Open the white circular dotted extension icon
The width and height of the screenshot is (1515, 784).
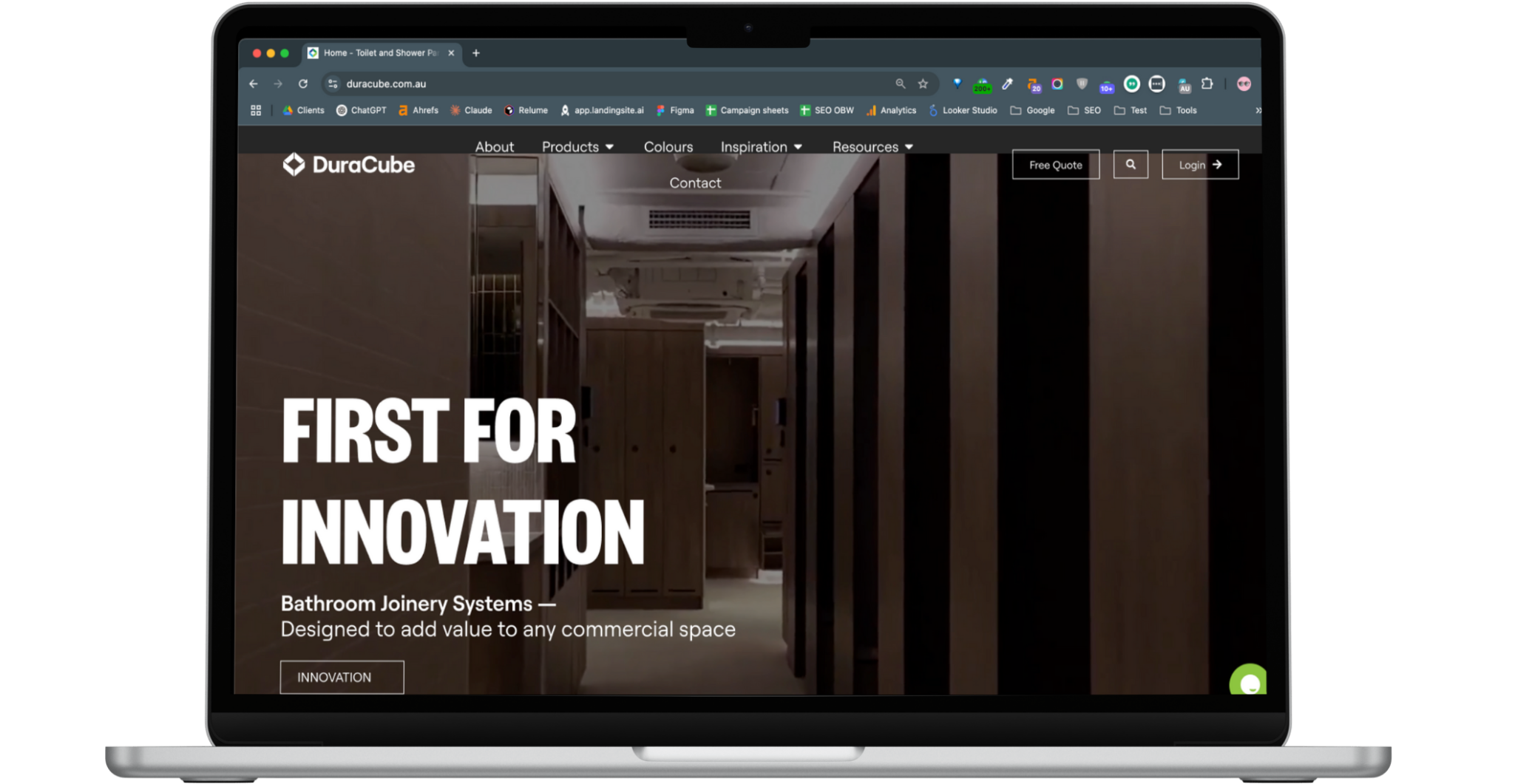1156,84
